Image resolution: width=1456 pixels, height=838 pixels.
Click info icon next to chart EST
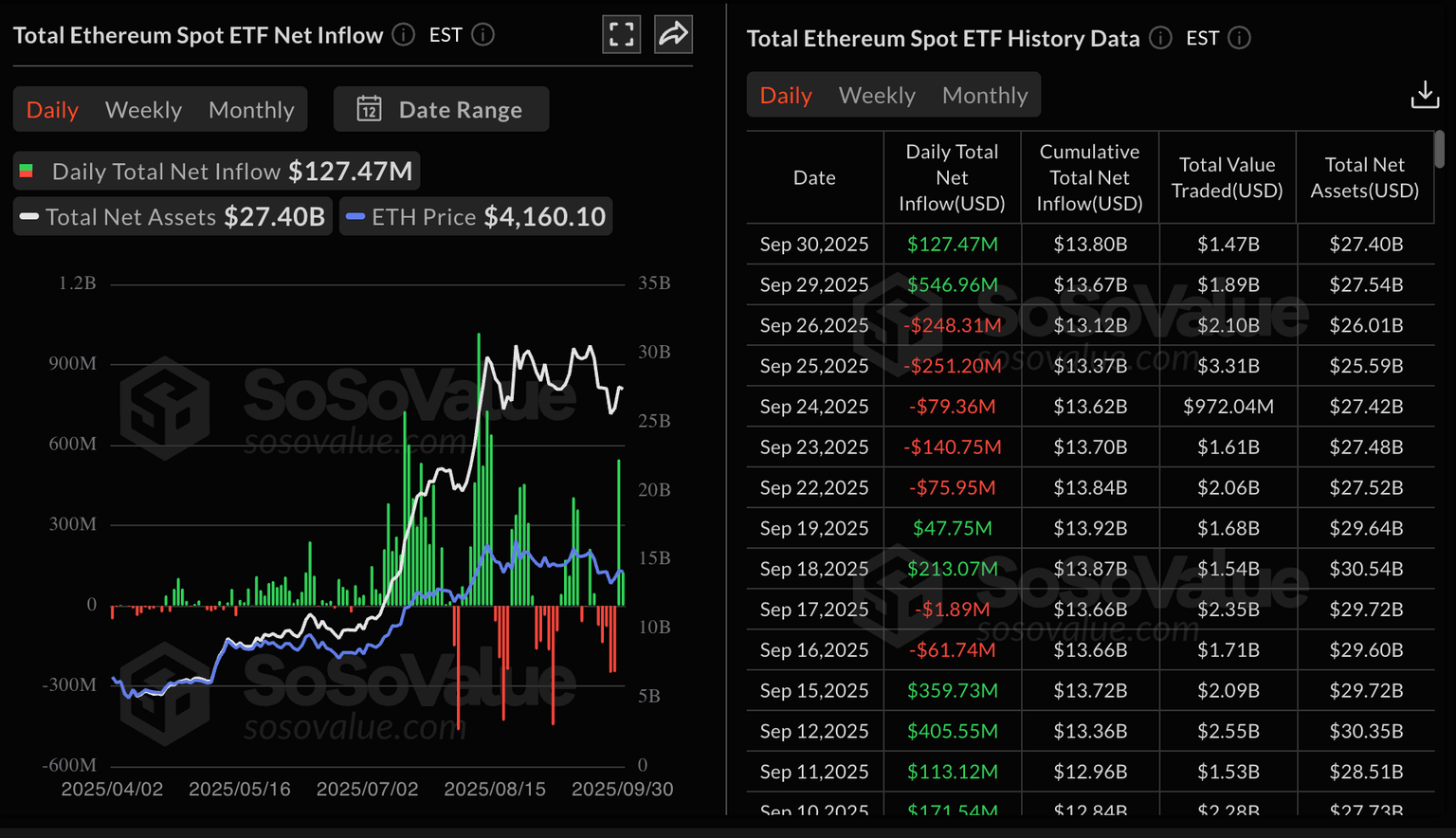coord(482,35)
